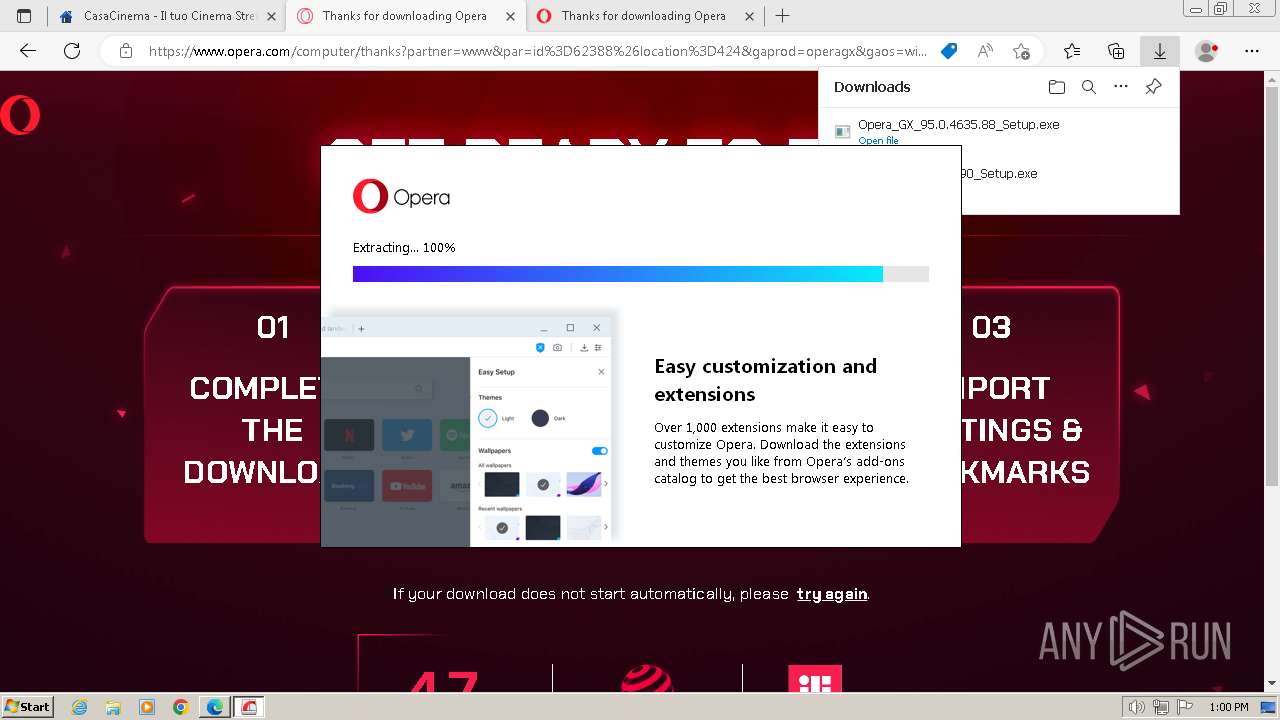Click the Opera GX setup file icon

tap(843, 131)
